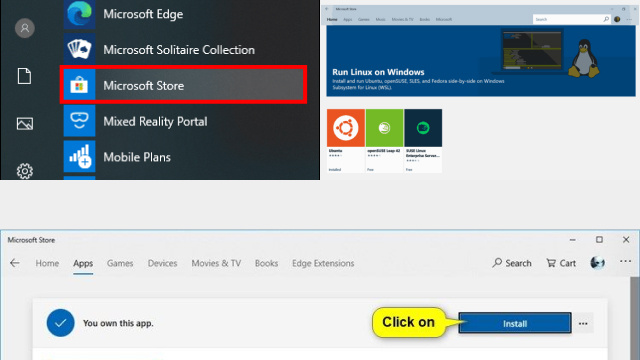Select Home tab in Linux banner Store window
Viewport: 640px width, 360px height.
pos(332,19)
